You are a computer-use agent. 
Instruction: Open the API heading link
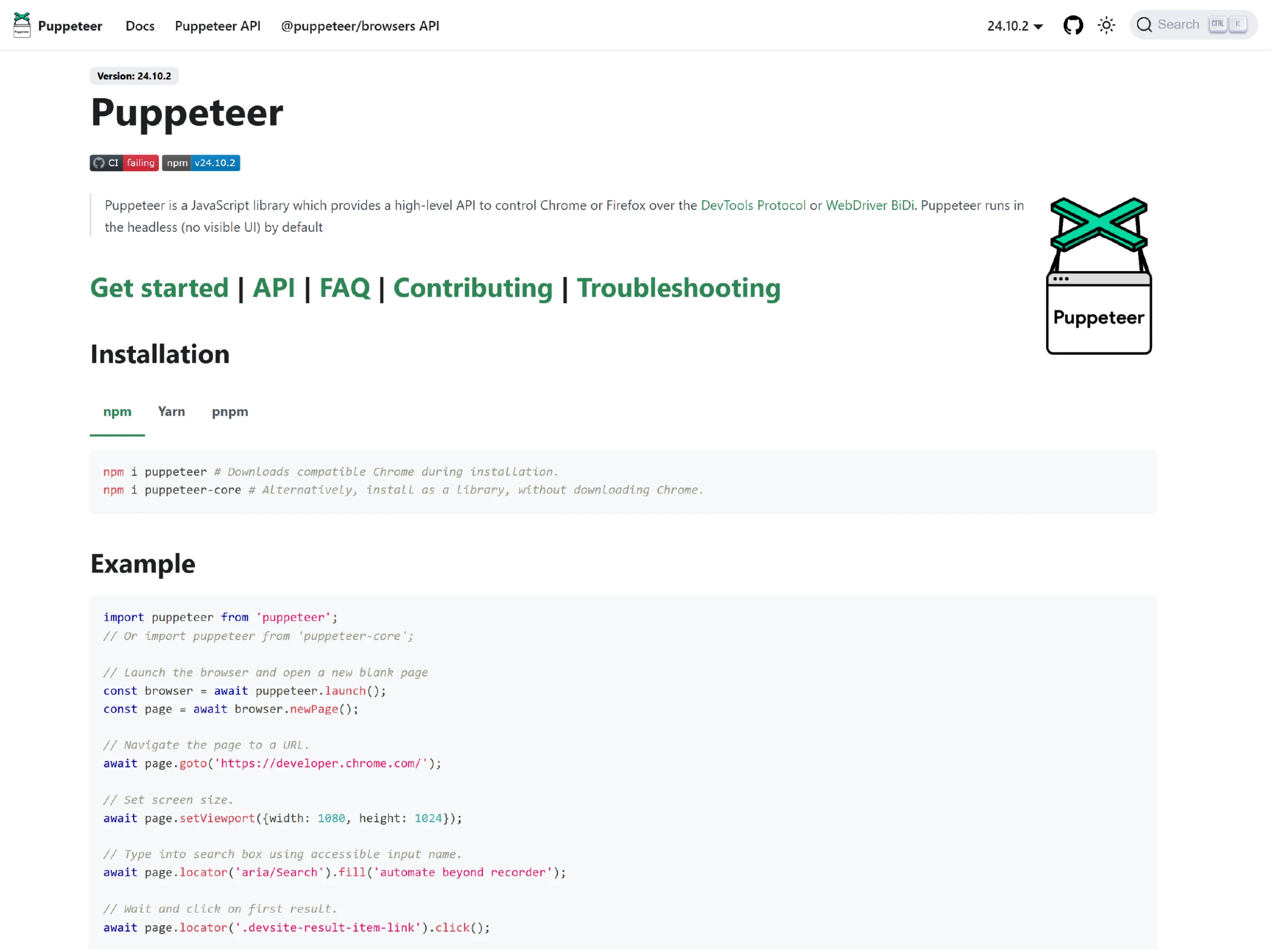pos(274,288)
